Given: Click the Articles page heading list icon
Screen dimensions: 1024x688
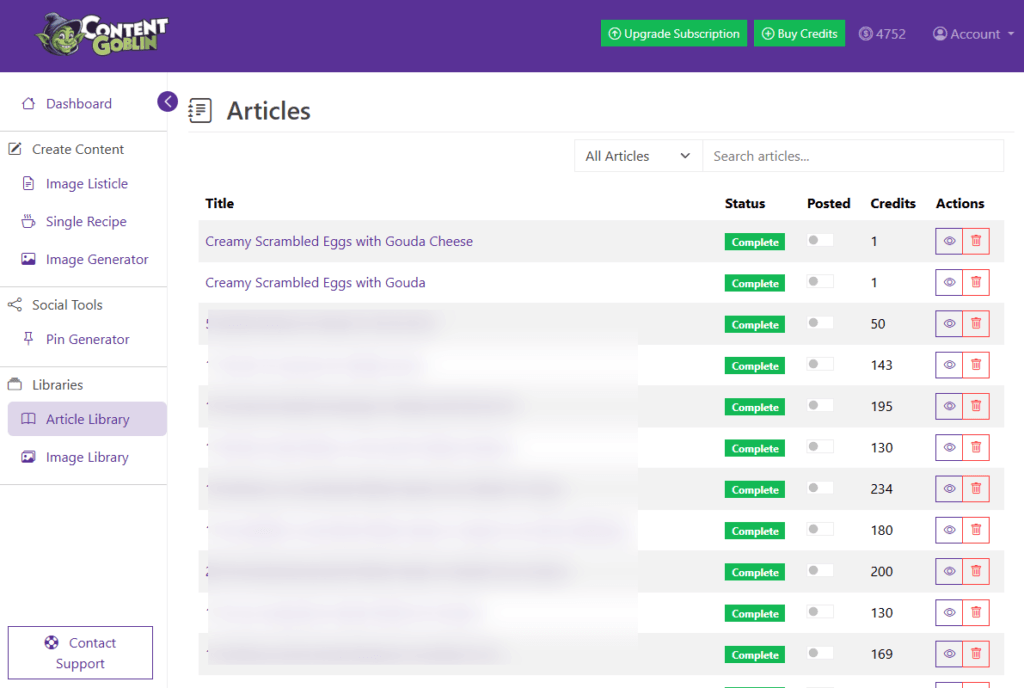Looking at the screenshot, I should tap(200, 110).
